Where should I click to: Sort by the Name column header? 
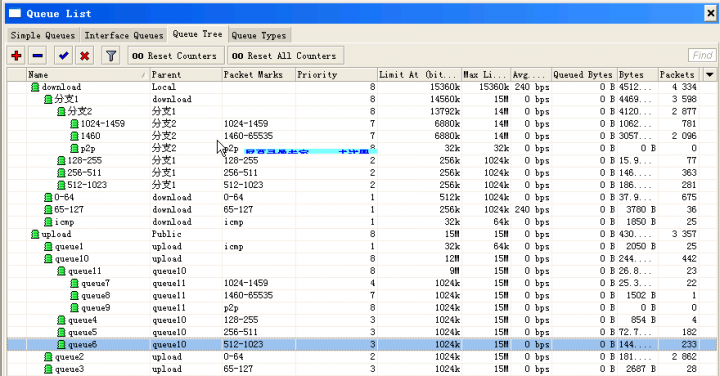click(87, 74)
